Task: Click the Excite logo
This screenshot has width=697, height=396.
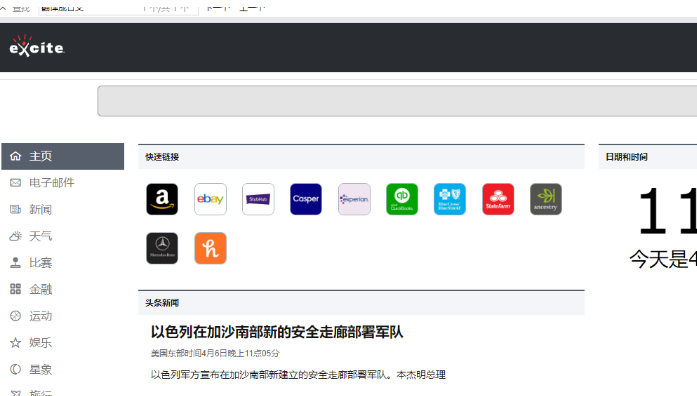Action: (37, 46)
